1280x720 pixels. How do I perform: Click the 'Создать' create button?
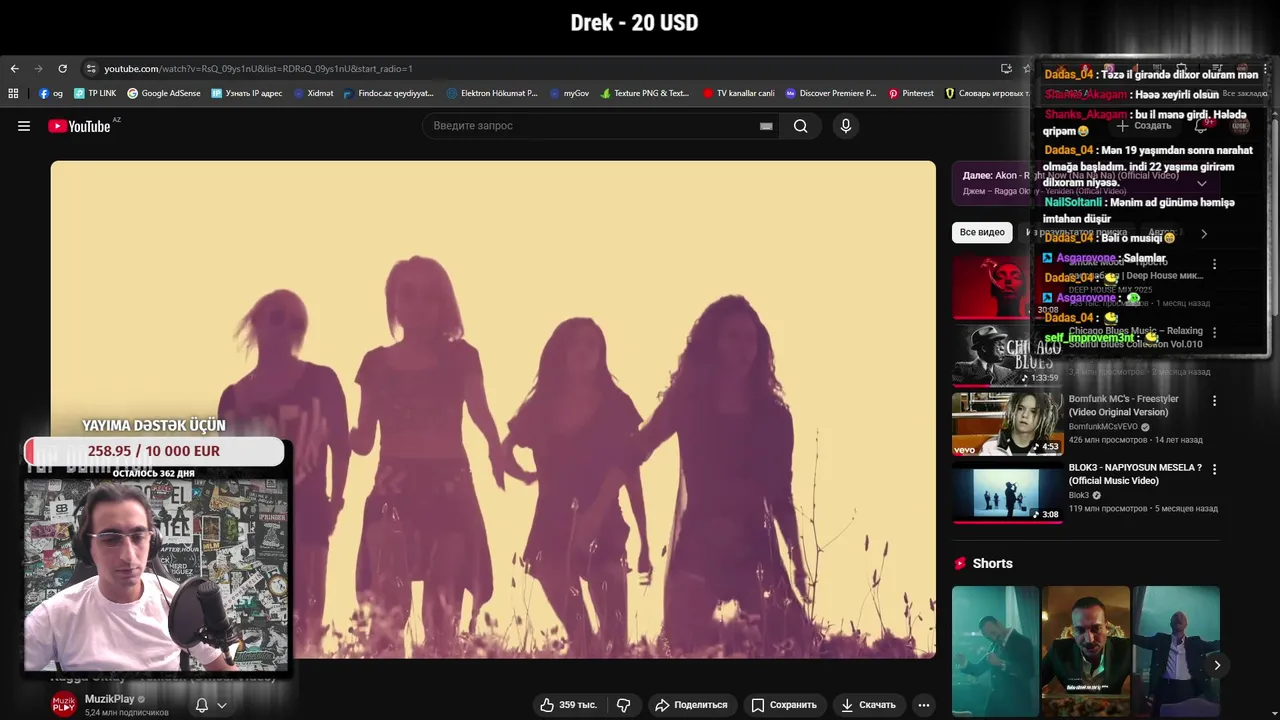tap(1144, 126)
